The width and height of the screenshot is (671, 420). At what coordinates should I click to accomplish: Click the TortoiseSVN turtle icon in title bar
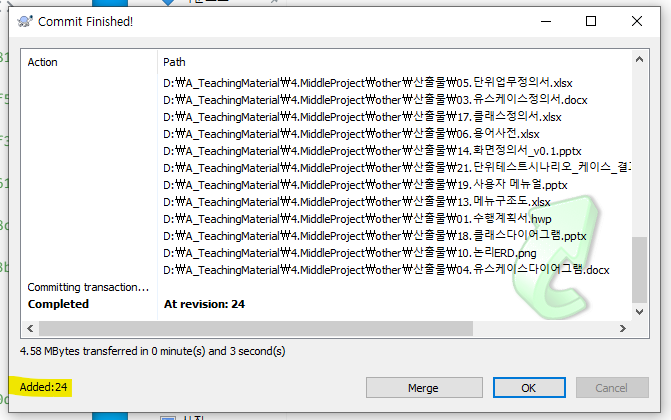tap(25, 21)
